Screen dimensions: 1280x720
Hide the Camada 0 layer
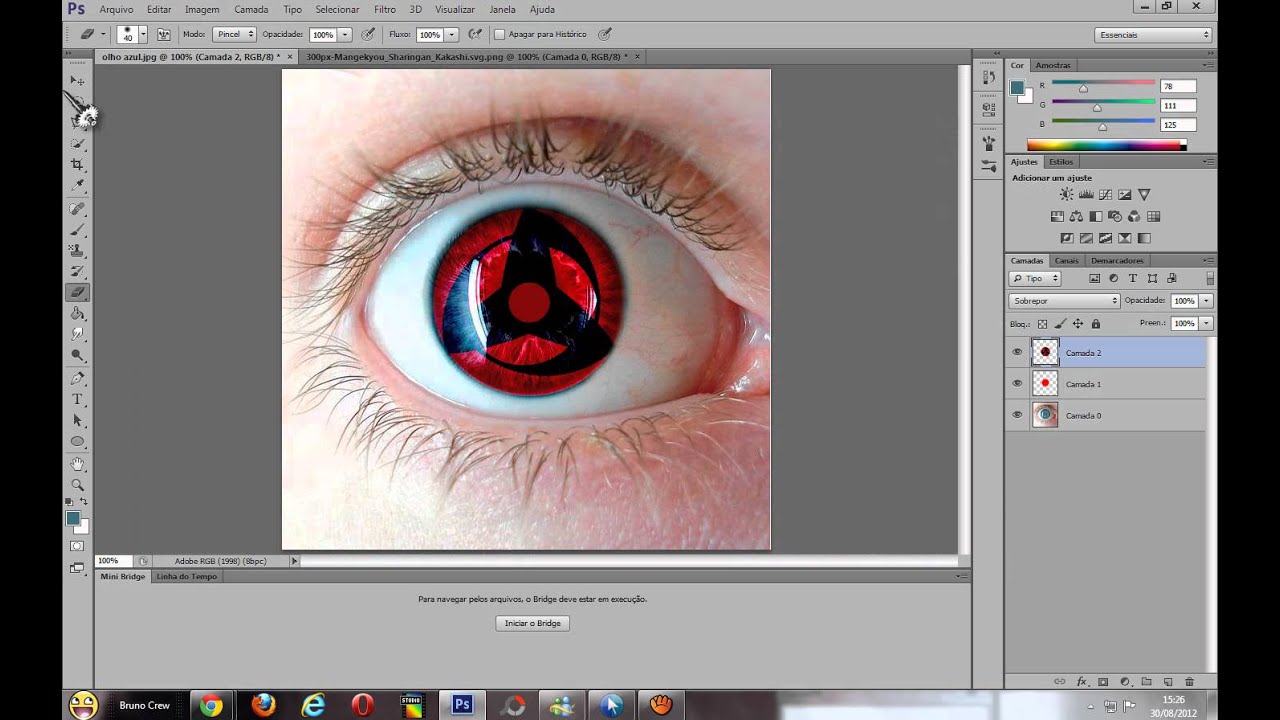point(1017,414)
